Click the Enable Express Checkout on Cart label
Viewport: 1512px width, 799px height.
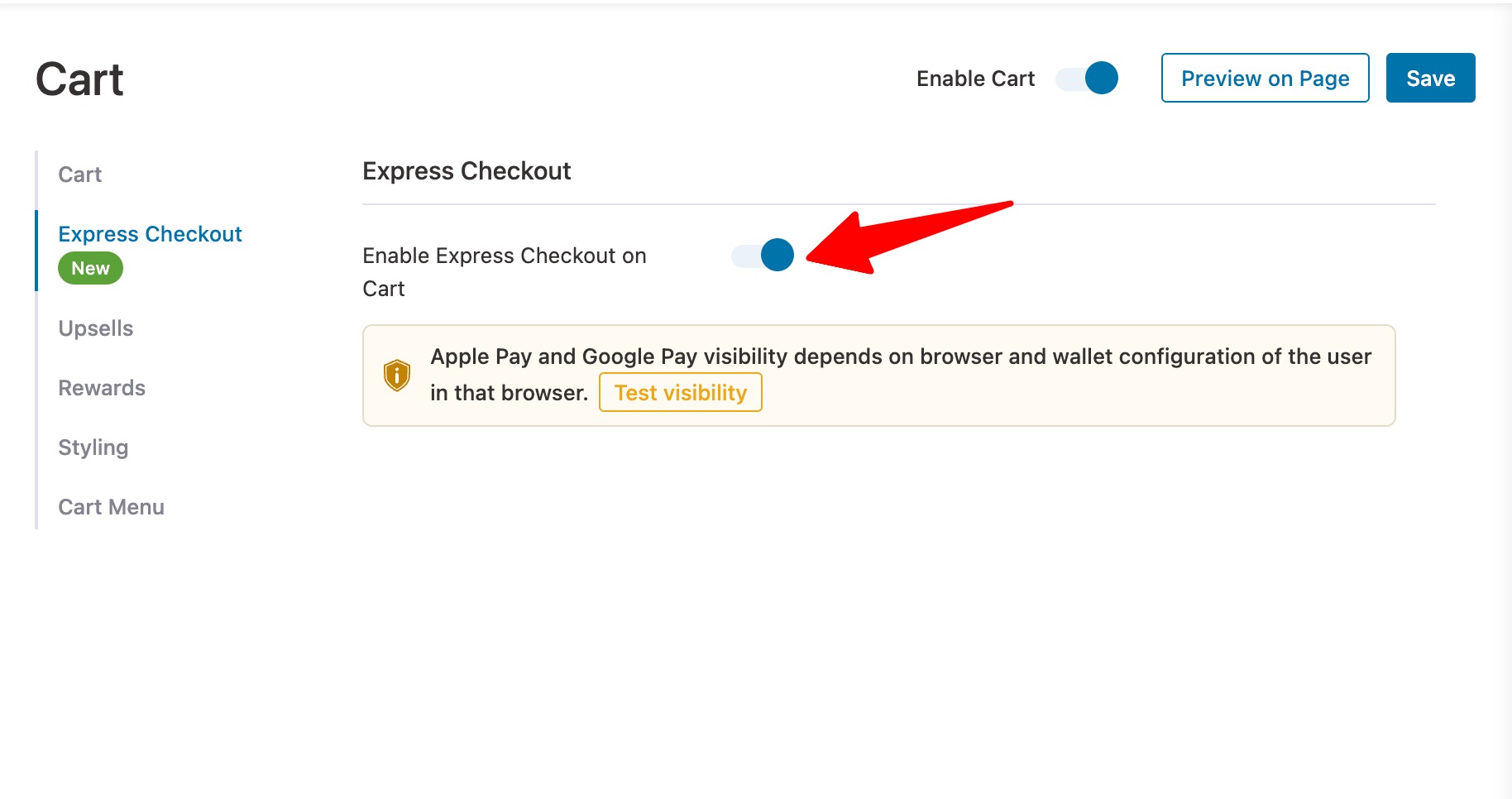[504, 271]
